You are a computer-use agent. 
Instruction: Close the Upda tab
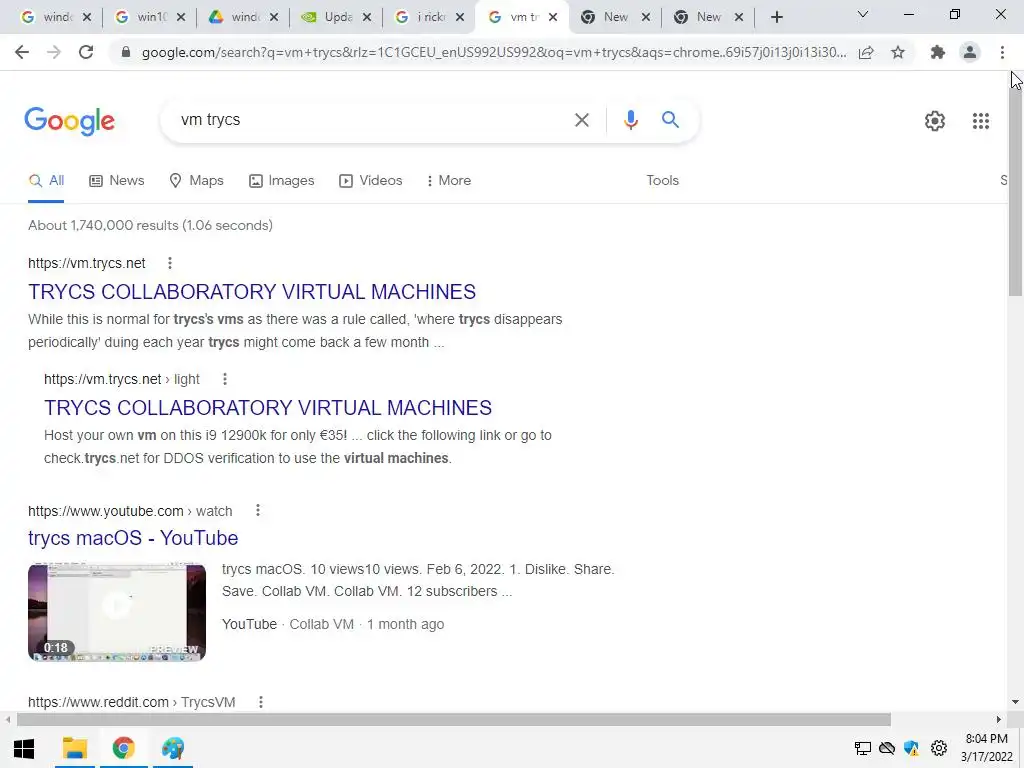click(367, 18)
